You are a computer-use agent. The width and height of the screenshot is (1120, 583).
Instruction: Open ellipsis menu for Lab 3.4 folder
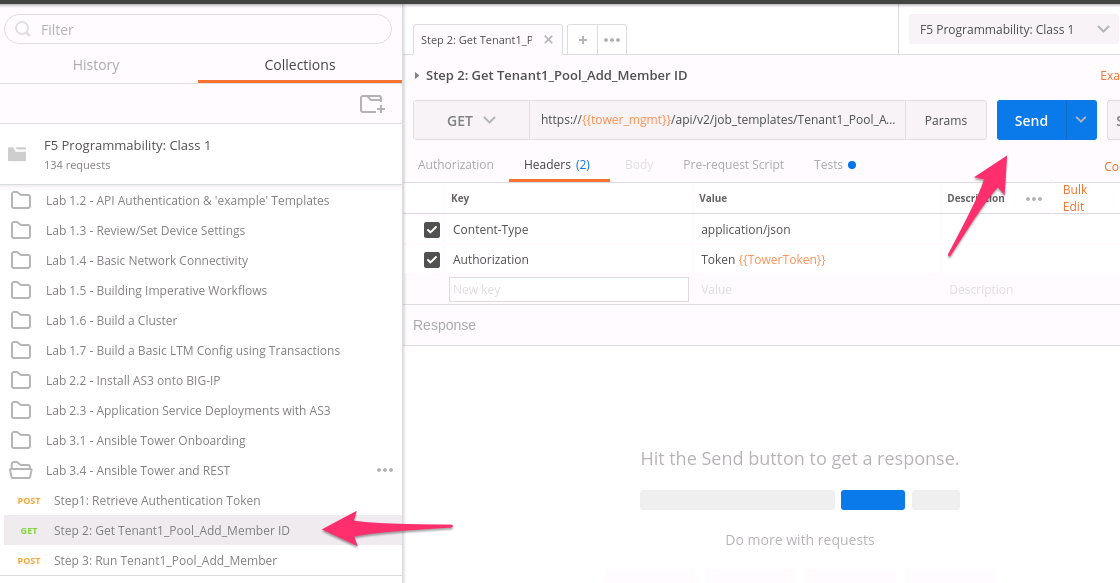(x=385, y=470)
